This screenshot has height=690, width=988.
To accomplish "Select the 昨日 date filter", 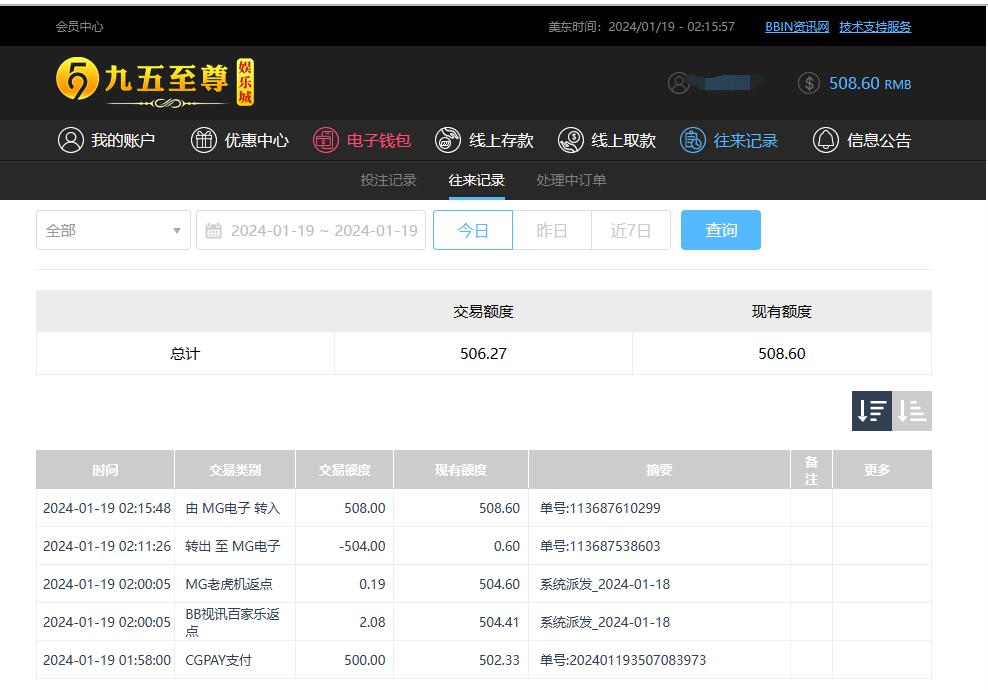I will pos(552,230).
